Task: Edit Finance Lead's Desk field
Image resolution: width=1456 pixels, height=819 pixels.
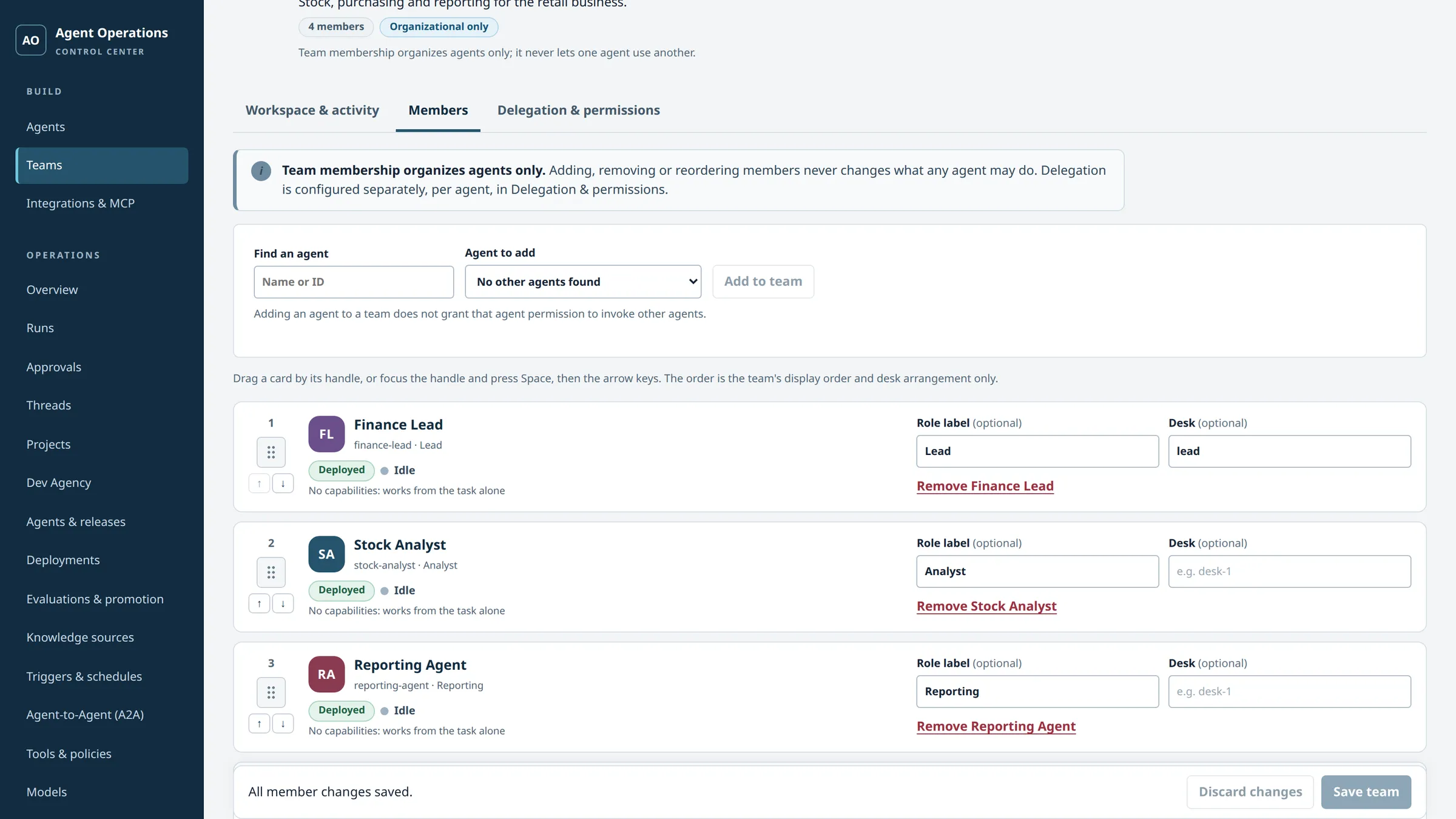Action: click(x=1290, y=451)
